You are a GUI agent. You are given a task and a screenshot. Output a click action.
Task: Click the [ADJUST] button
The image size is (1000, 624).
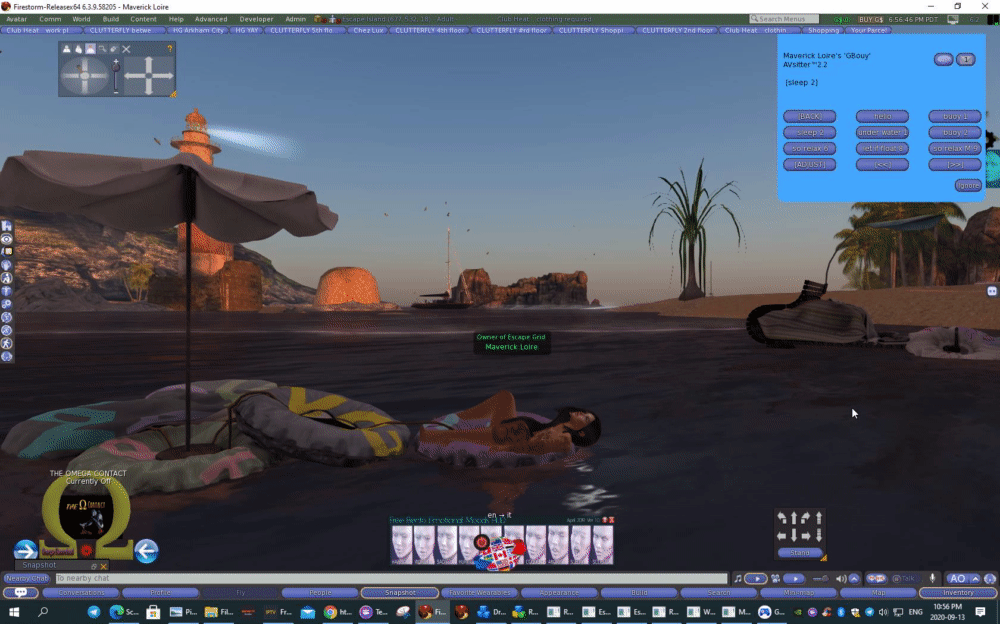tap(809, 164)
